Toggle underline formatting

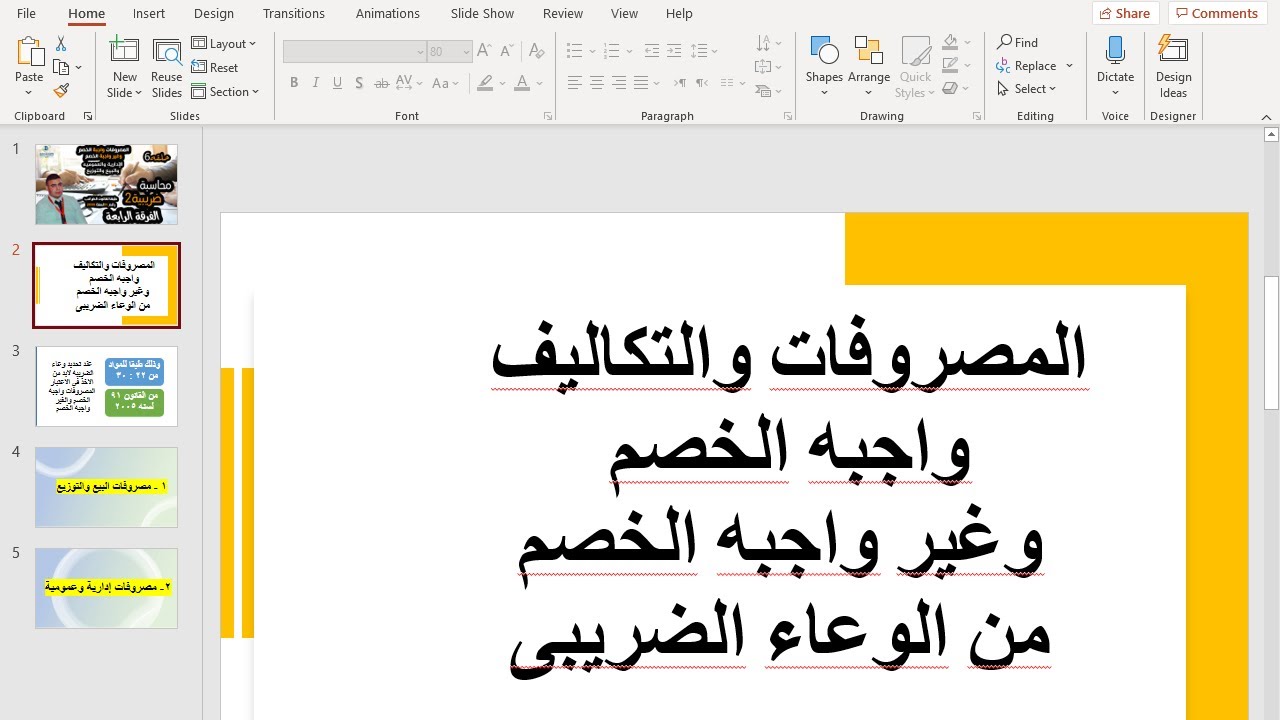[338, 83]
